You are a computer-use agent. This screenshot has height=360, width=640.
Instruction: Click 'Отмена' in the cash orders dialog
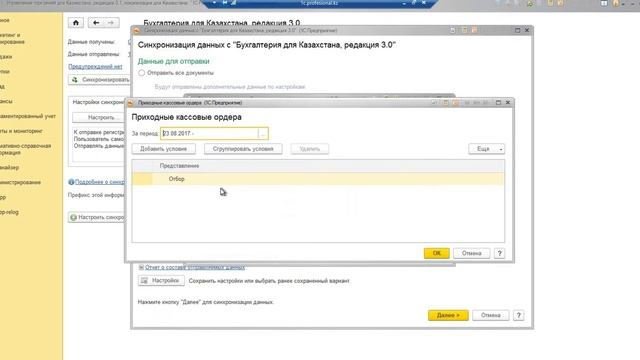(x=471, y=253)
